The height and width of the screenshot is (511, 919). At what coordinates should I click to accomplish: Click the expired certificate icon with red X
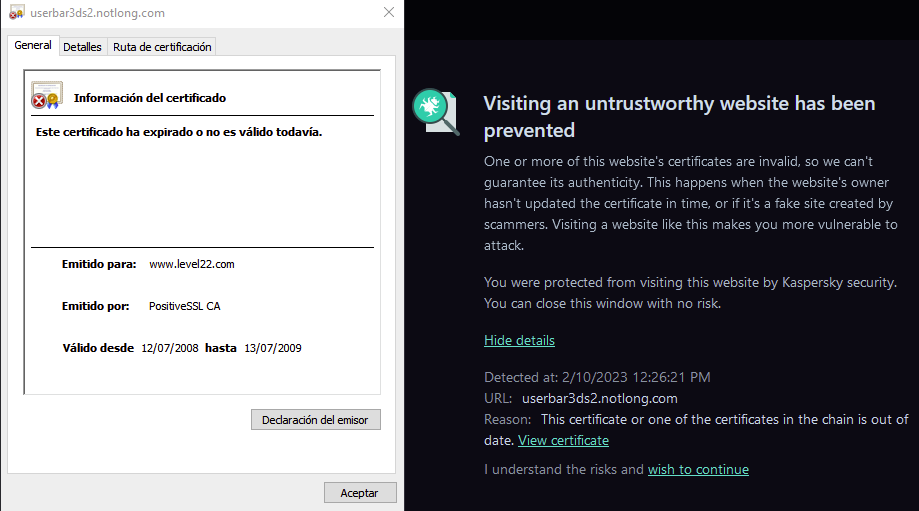(46, 96)
